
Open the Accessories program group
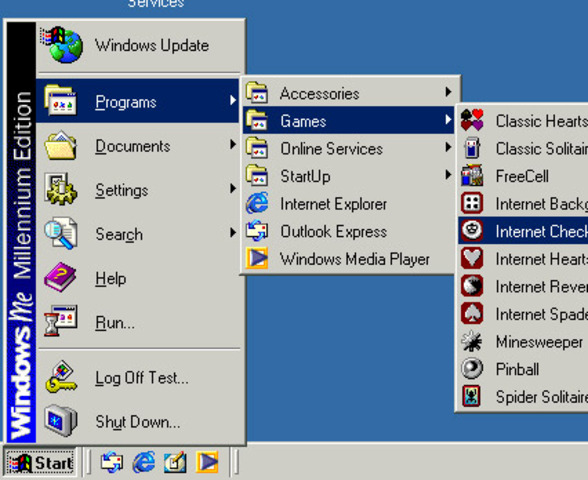coord(349,93)
